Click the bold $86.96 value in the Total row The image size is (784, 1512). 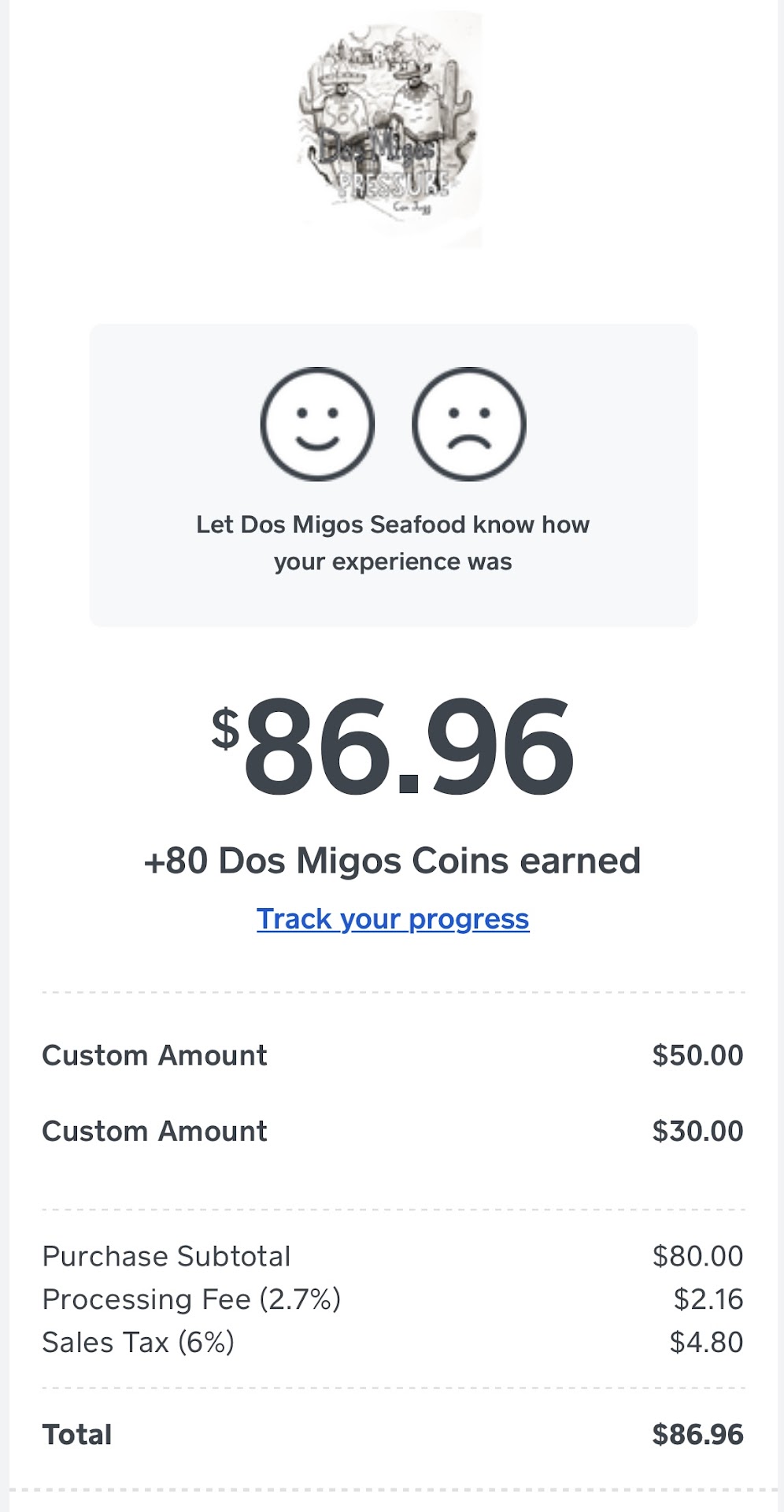click(697, 1435)
